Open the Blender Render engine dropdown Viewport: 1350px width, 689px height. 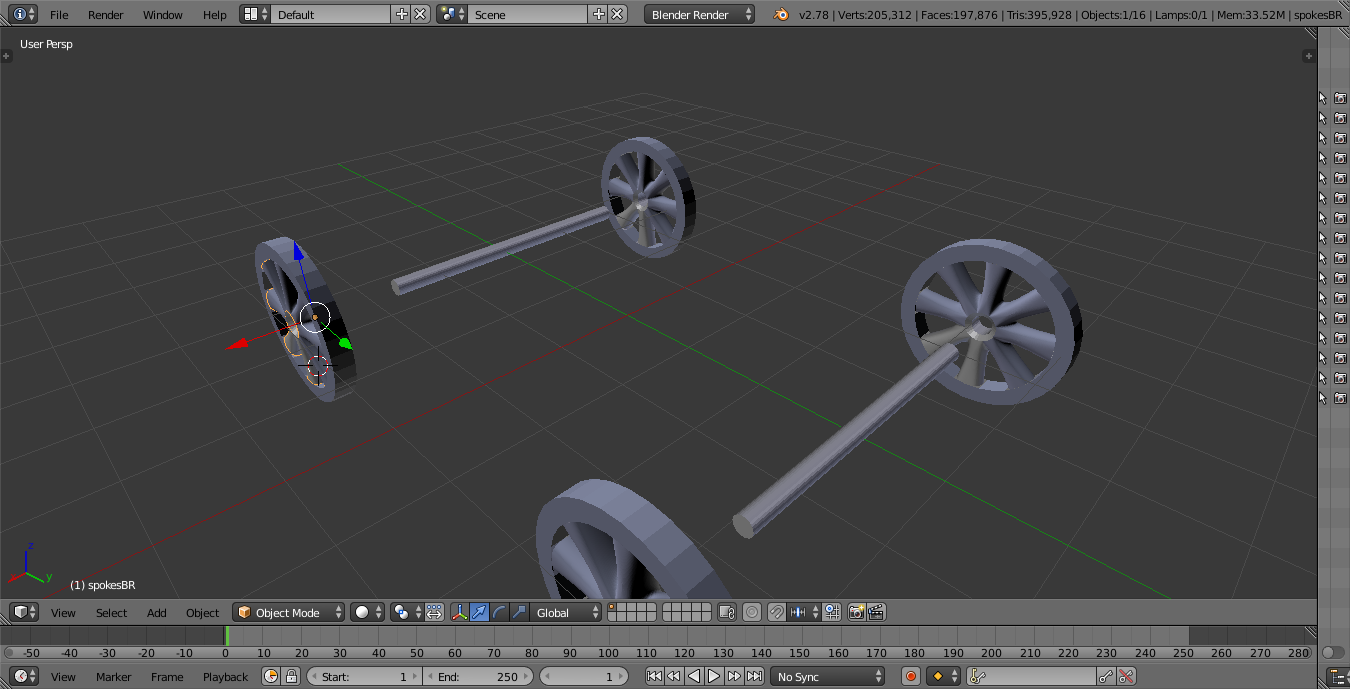tap(699, 15)
